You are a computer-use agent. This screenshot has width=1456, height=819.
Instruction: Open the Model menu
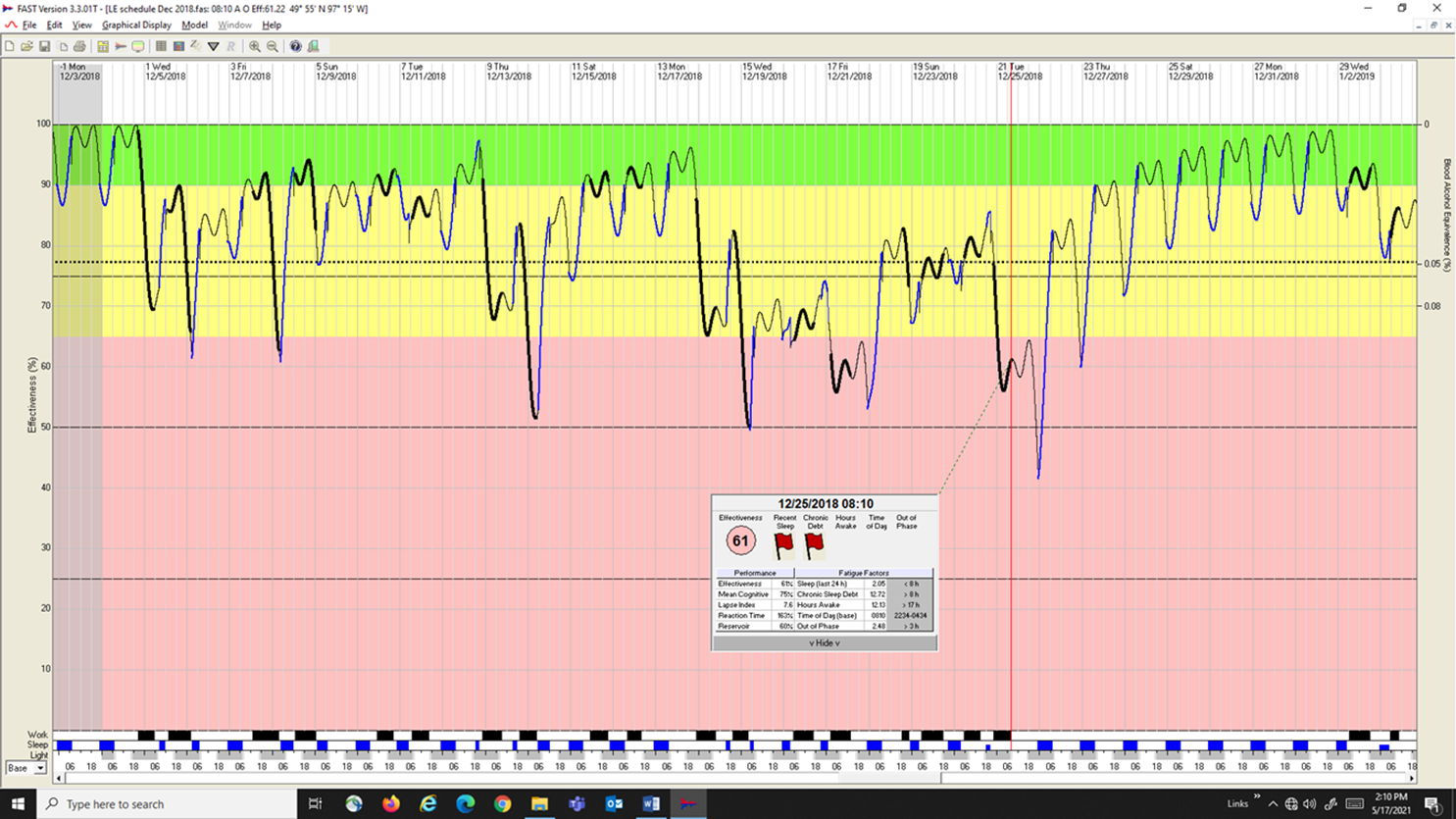194,25
